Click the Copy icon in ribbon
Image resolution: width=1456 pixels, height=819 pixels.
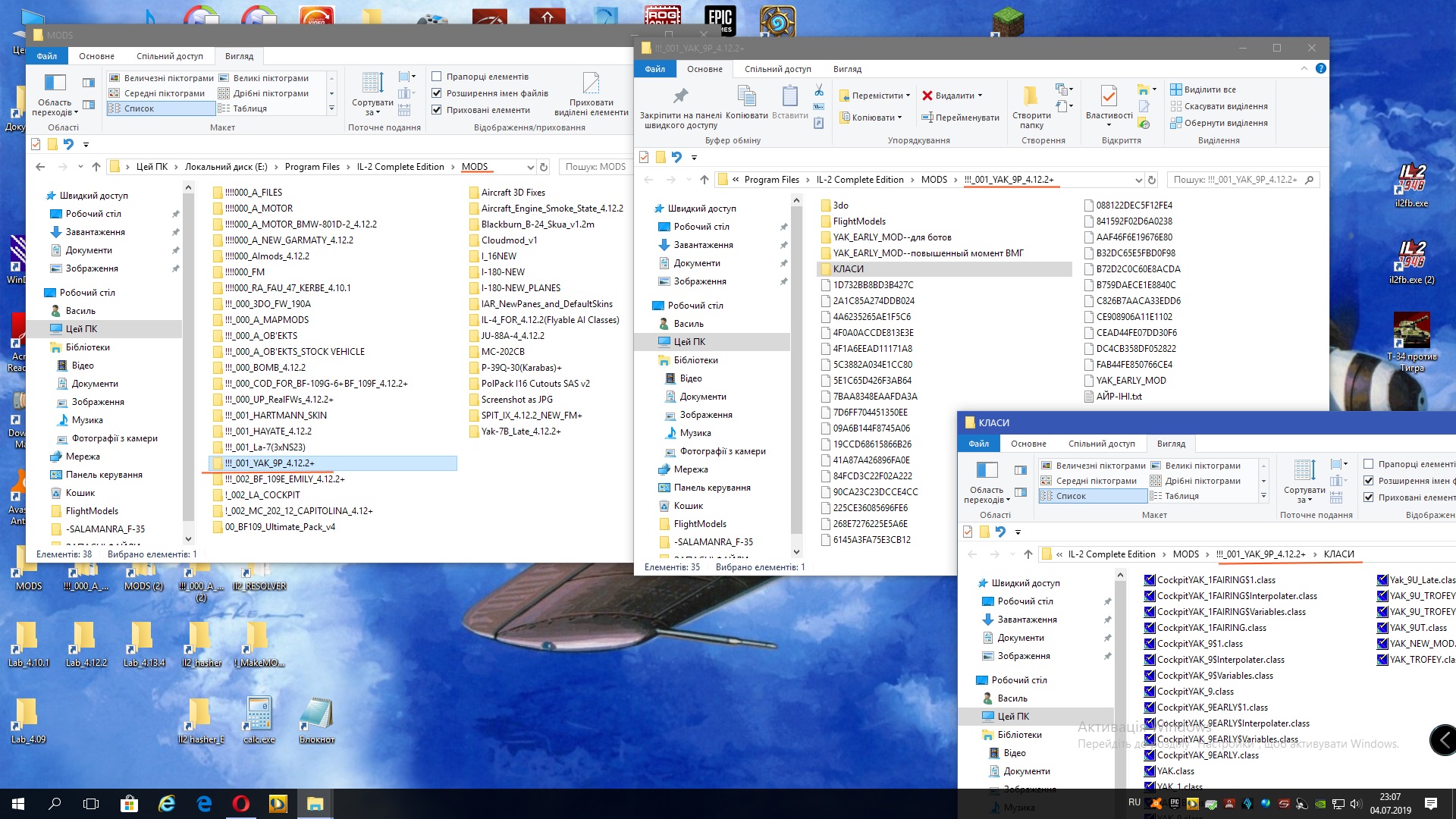pyautogui.click(x=746, y=96)
